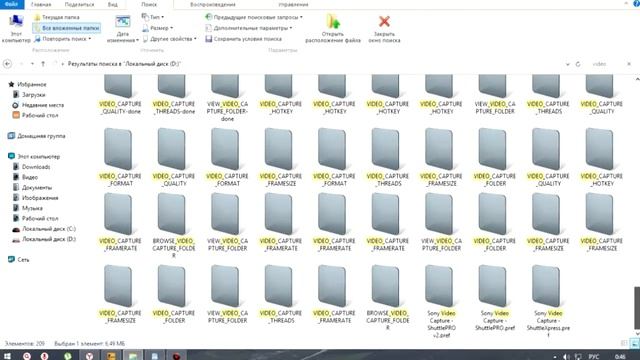This screenshot has height=360, width=640.
Task: Click the address bar path field
Action: coord(310,64)
